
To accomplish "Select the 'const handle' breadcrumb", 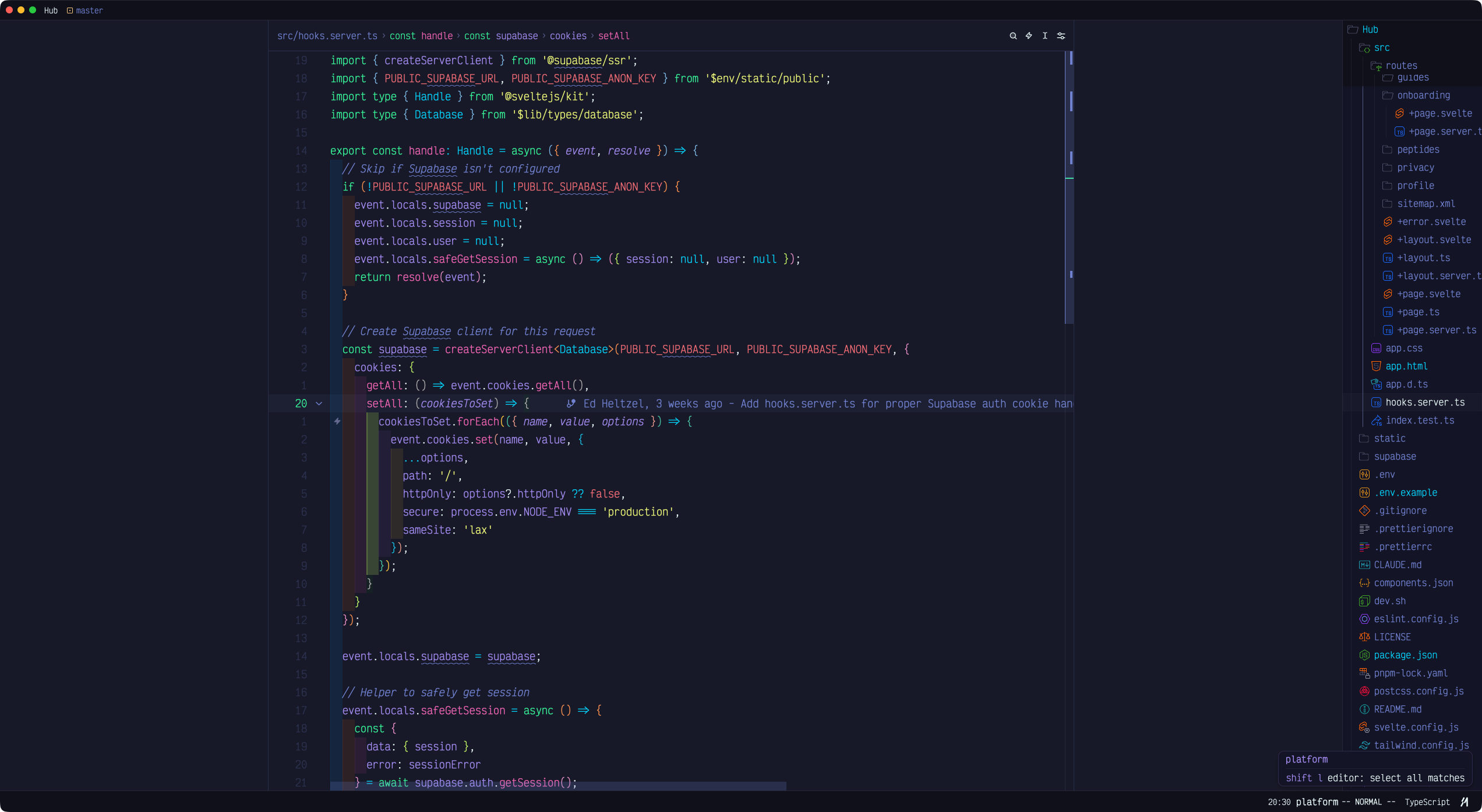I will click(421, 36).
